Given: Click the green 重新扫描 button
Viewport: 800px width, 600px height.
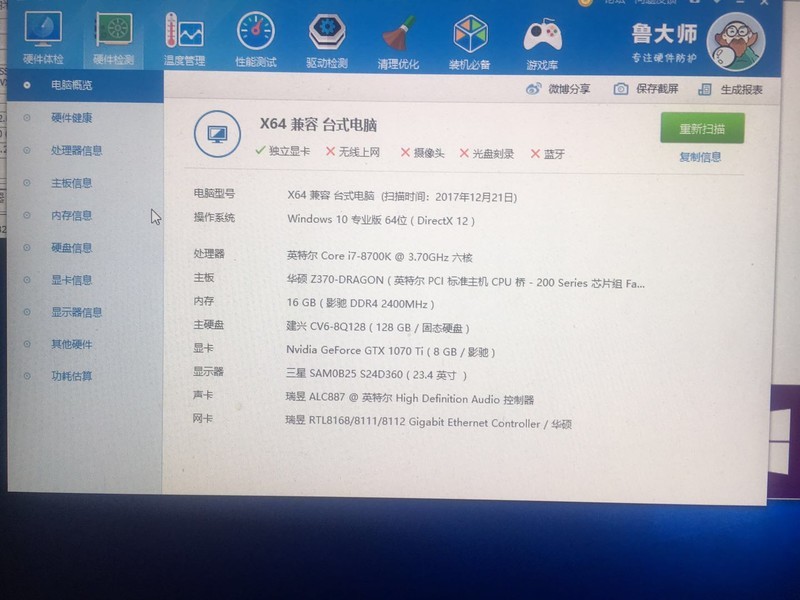Looking at the screenshot, I should click(702, 129).
